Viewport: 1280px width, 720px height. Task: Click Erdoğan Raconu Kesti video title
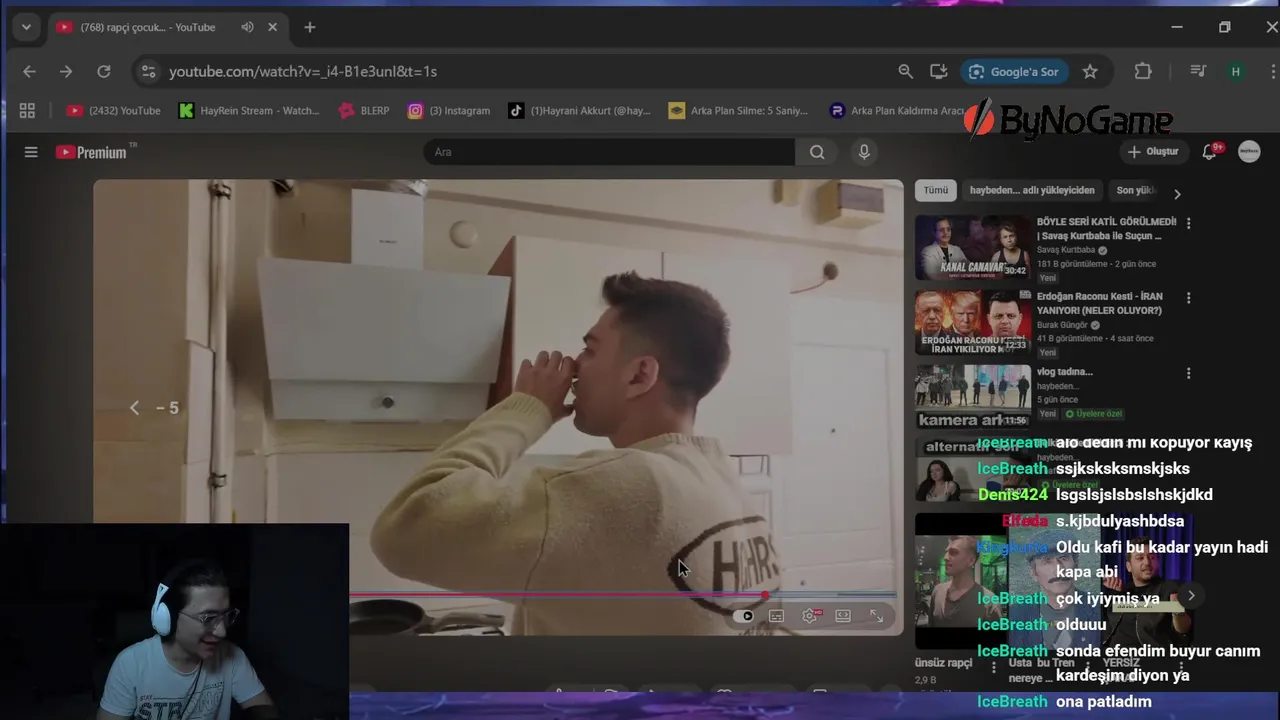pos(1100,304)
